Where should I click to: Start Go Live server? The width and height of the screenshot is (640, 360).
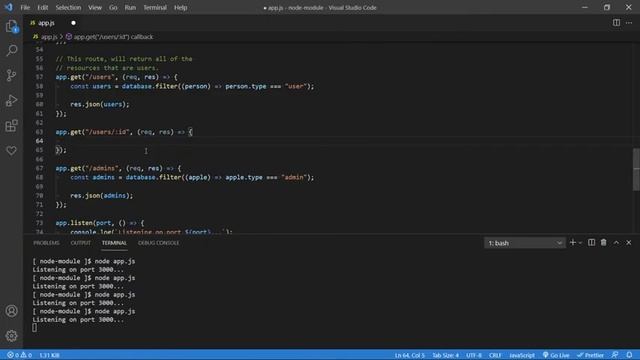click(556, 355)
